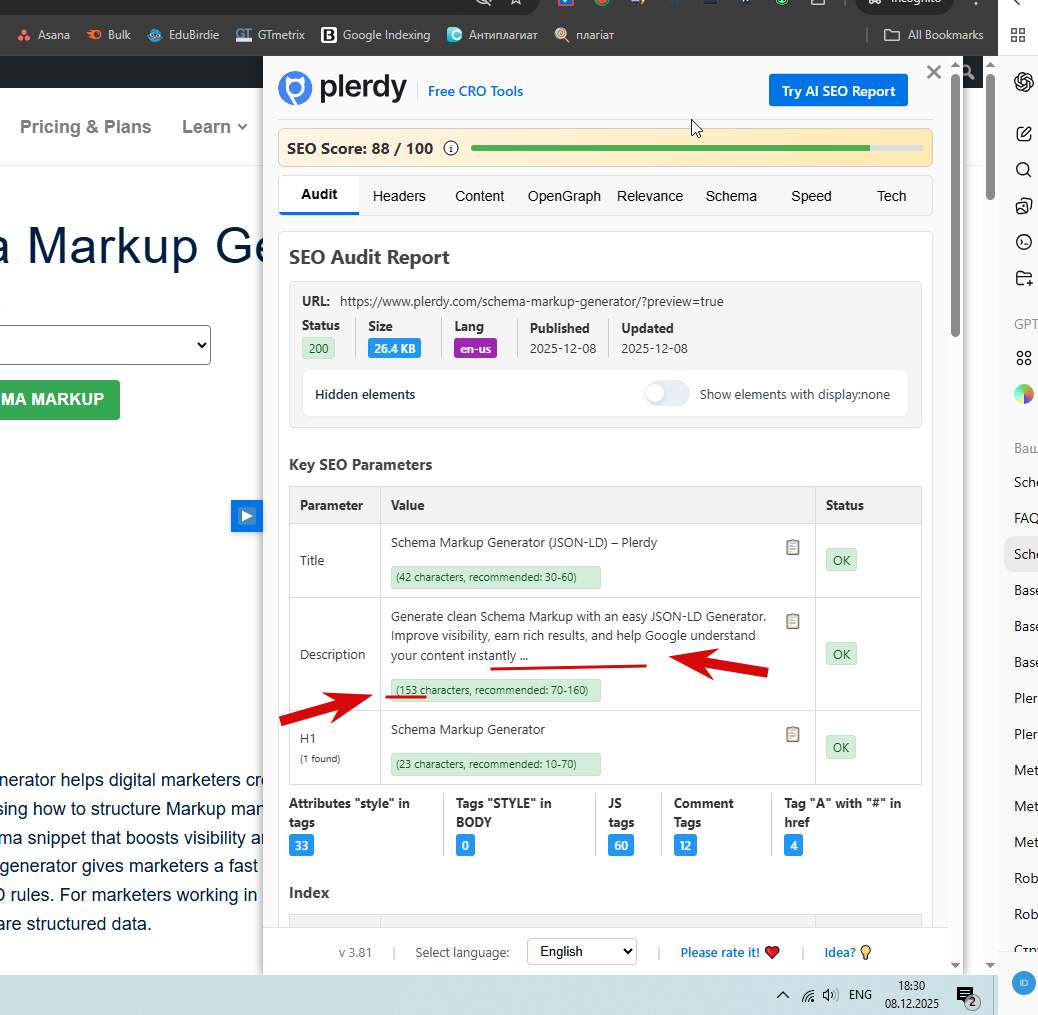Show hidden icons chevron in system tray
1038x1015 pixels.
click(x=782, y=994)
